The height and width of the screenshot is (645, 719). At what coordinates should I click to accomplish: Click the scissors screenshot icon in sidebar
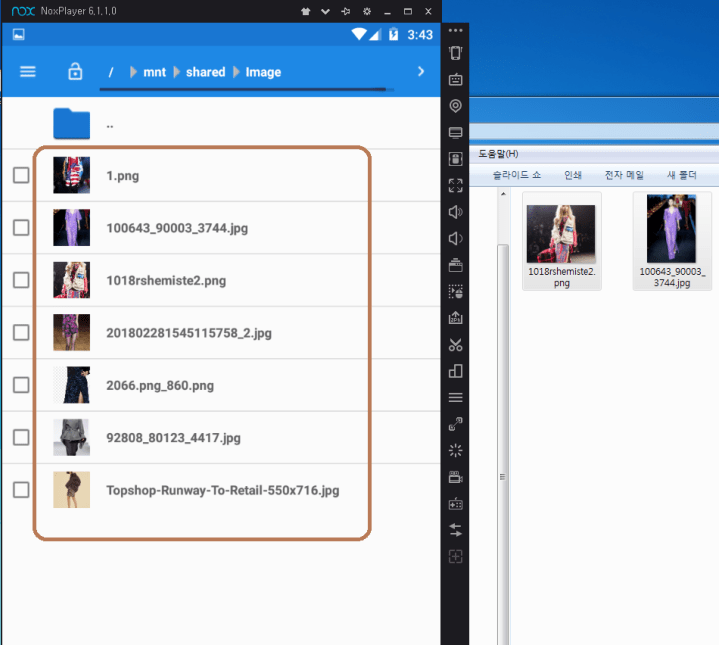tap(456, 345)
